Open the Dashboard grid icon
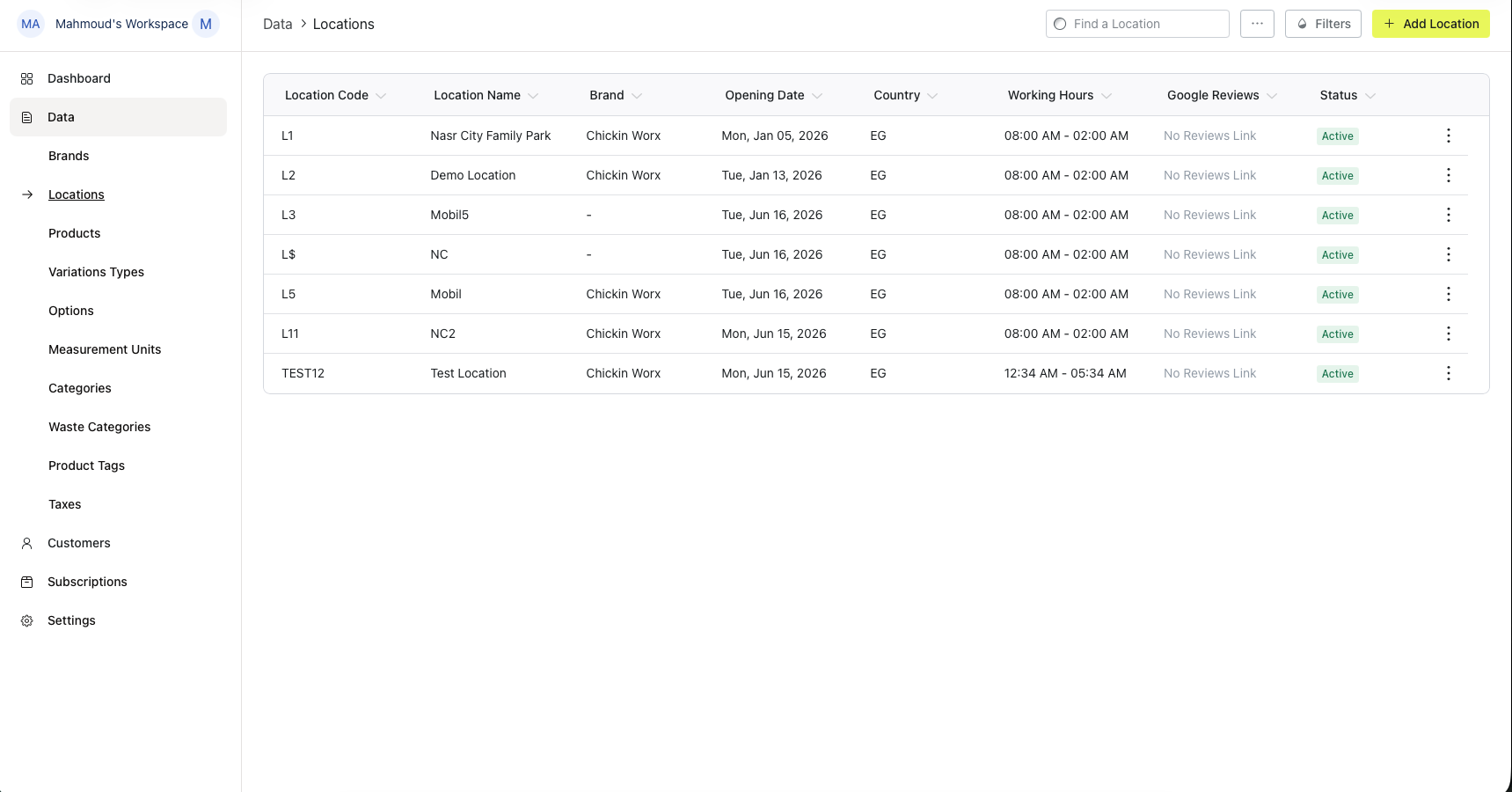Screen dimensions: 1512x792 pyautogui.click(x=27, y=78)
